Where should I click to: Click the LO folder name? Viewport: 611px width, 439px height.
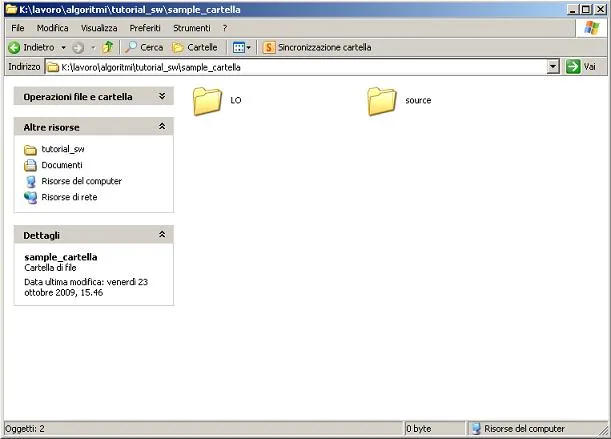tap(236, 100)
